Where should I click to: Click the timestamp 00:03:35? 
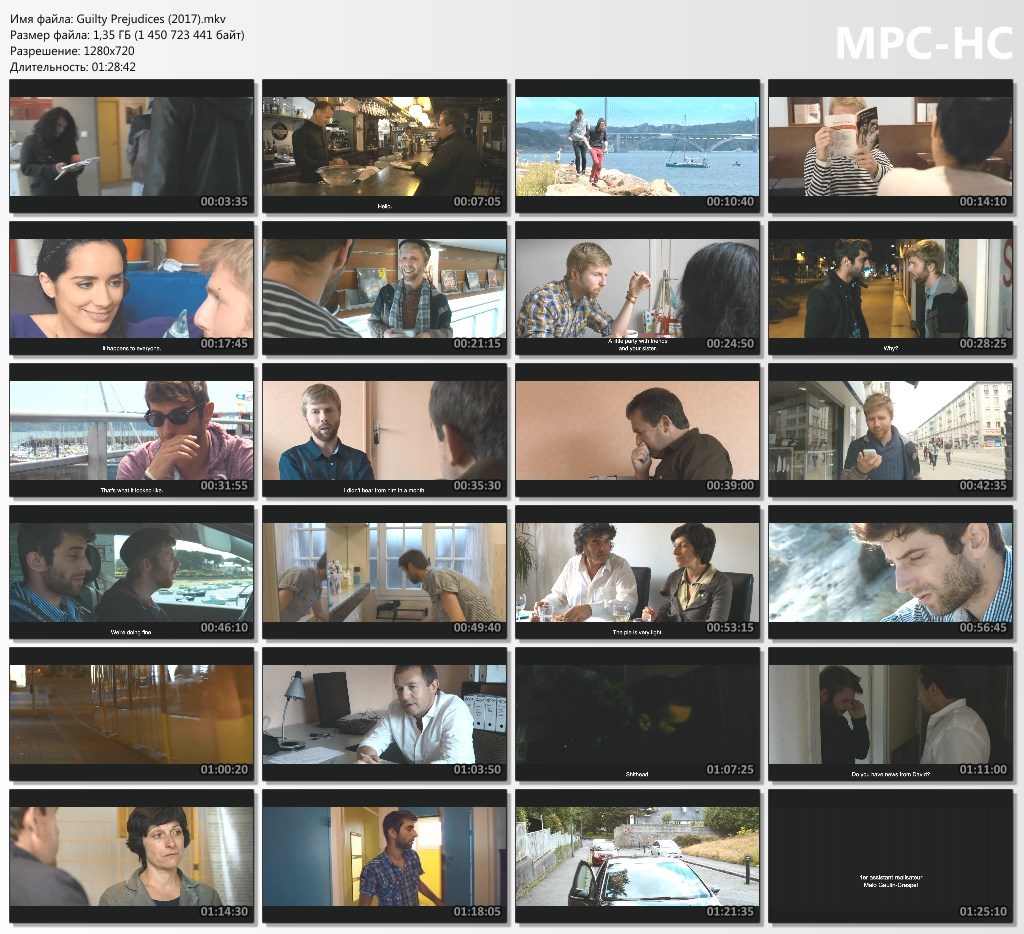[224, 202]
